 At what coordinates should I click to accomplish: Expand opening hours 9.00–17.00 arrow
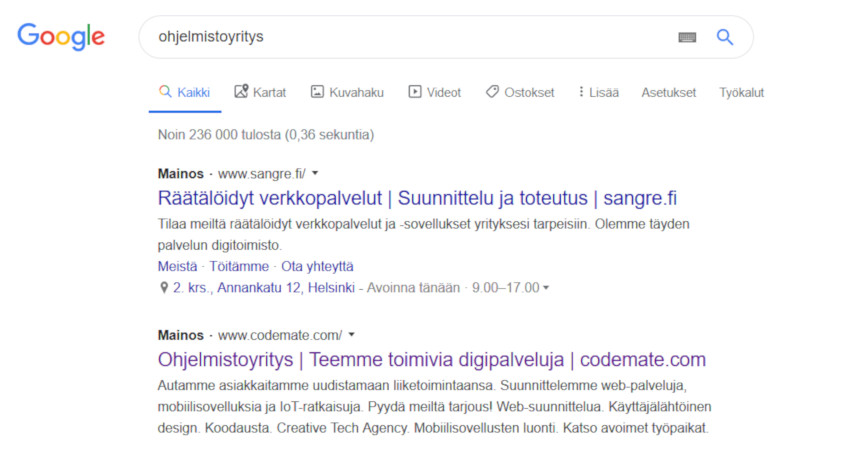click(x=546, y=288)
